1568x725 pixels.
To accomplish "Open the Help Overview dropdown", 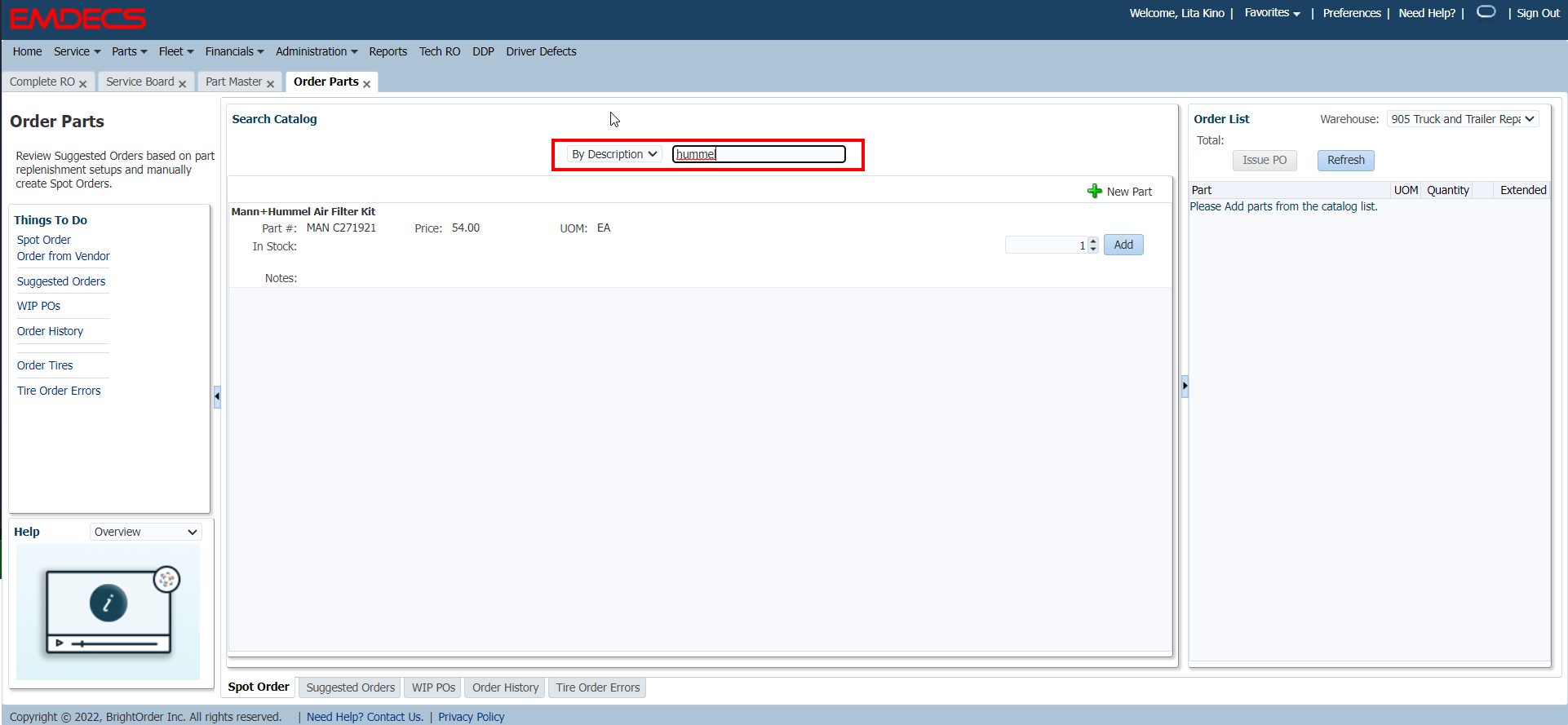I will coord(145,532).
